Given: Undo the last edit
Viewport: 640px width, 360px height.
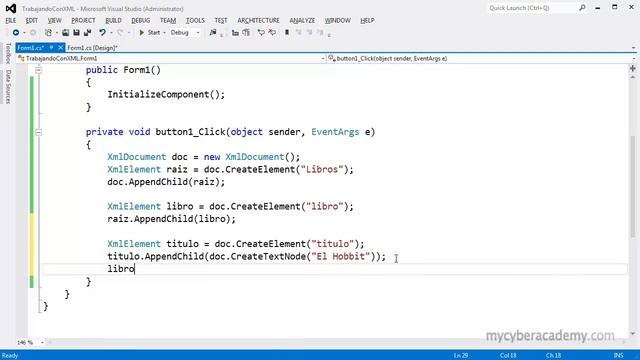Looking at the screenshot, I should [x=102, y=33].
